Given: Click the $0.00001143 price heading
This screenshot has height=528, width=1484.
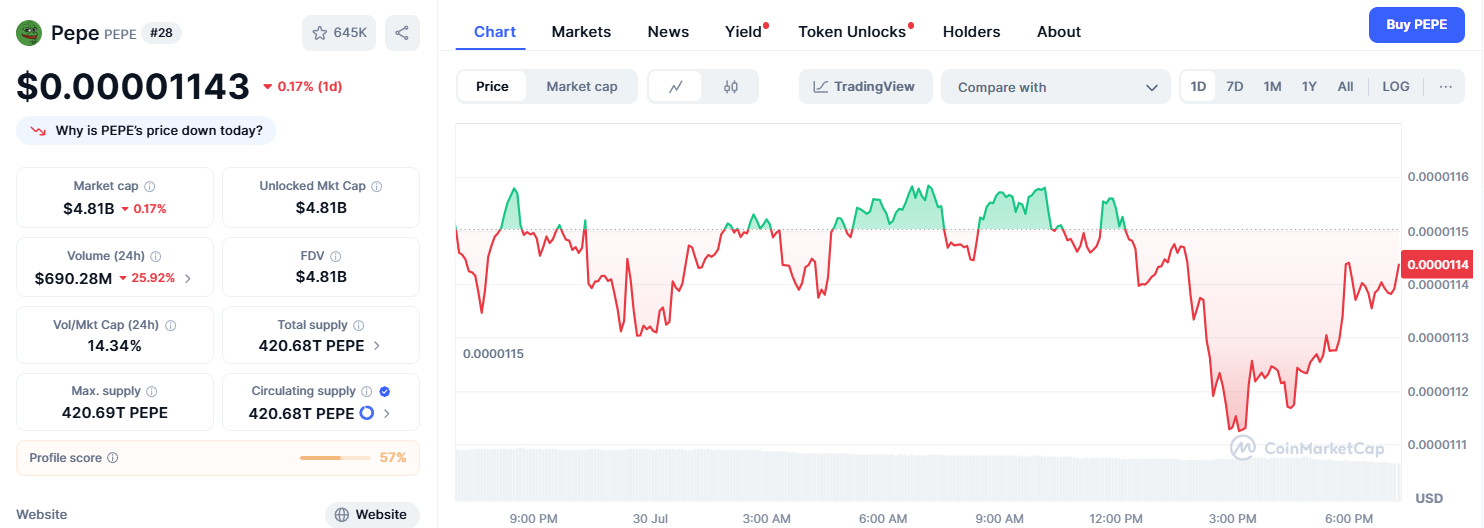Looking at the screenshot, I should 133,86.
